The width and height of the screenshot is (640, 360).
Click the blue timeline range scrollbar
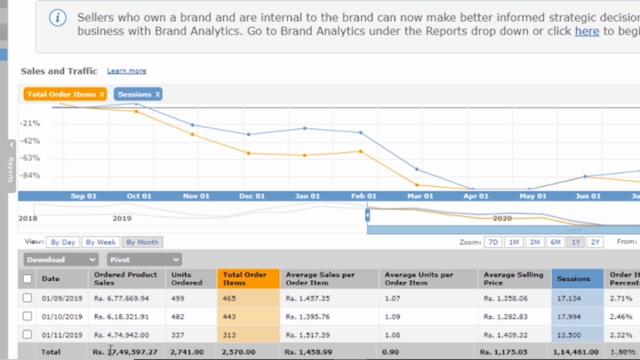click(503, 230)
